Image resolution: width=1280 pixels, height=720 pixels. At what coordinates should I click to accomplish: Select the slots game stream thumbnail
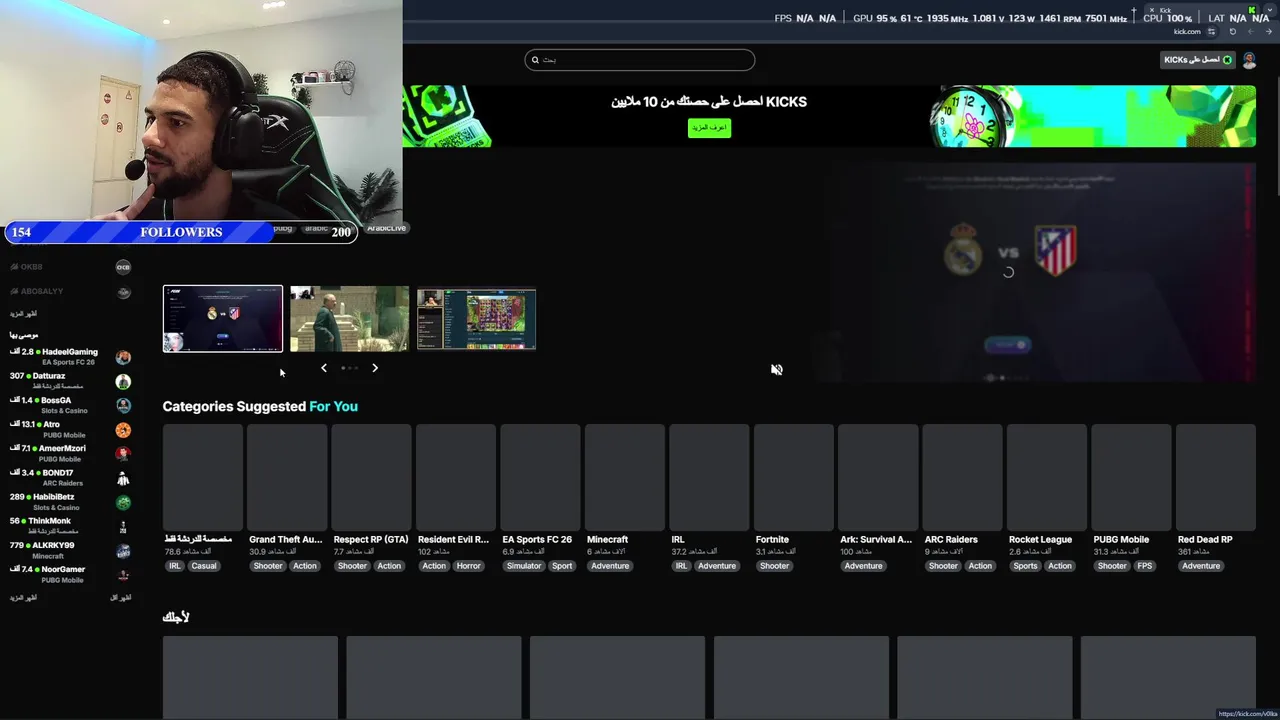point(476,319)
